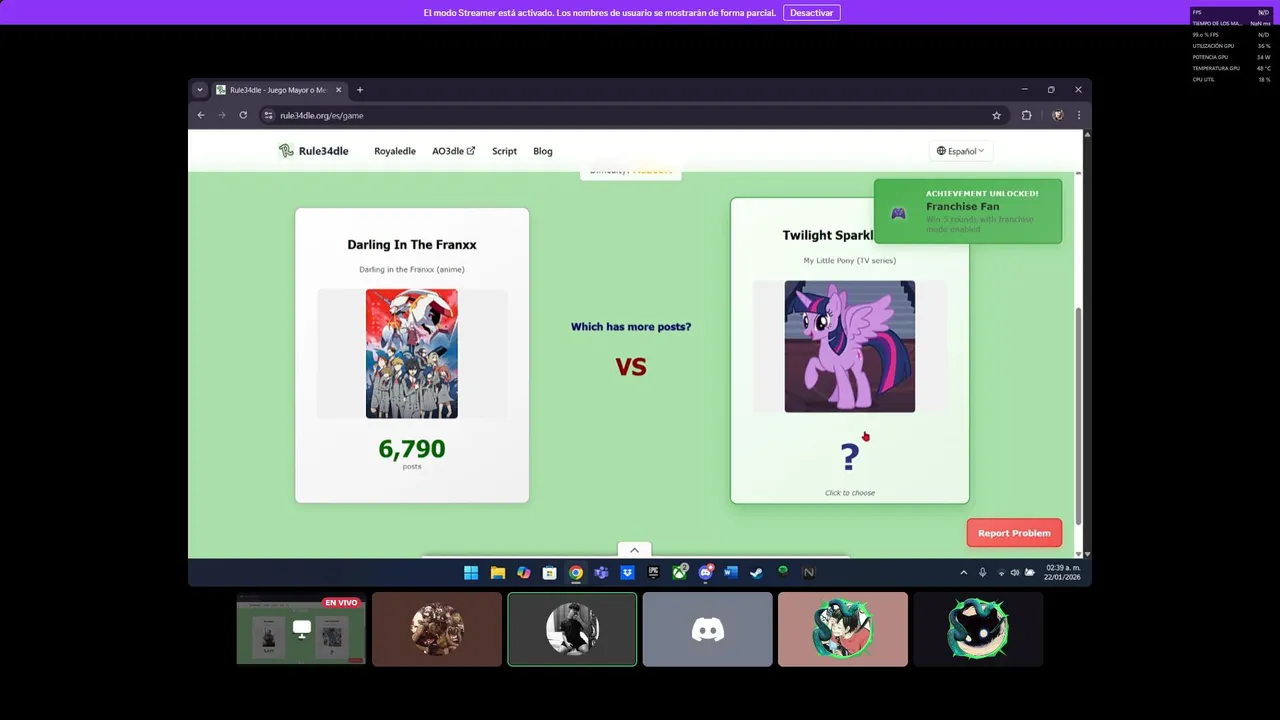Select the Discord logo participant tile
This screenshot has height=720, width=1280.
point(708,629)
